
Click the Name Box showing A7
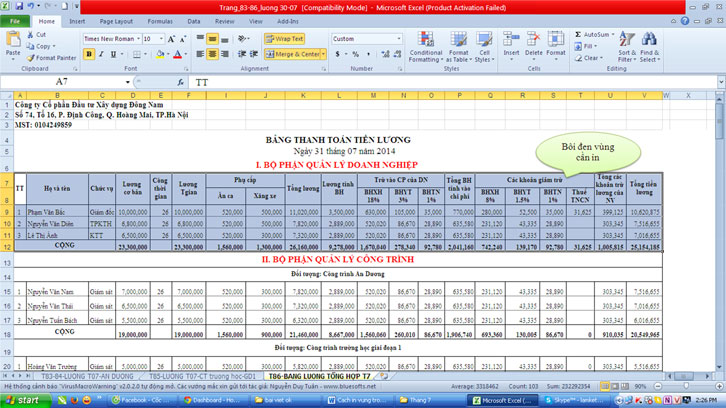click(x=62, y=82)
